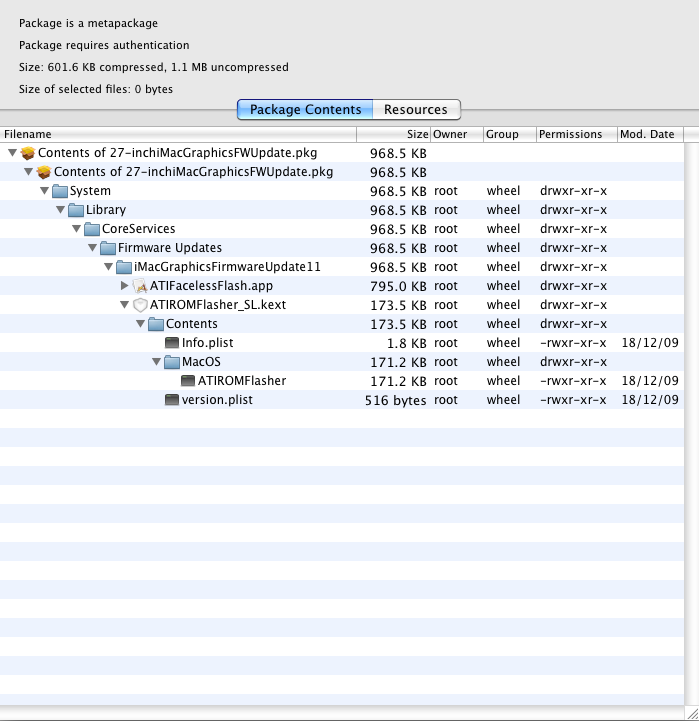The image size is (699, 721).
Task: Select the Info.plist filename
Action: tap(207, 343)
